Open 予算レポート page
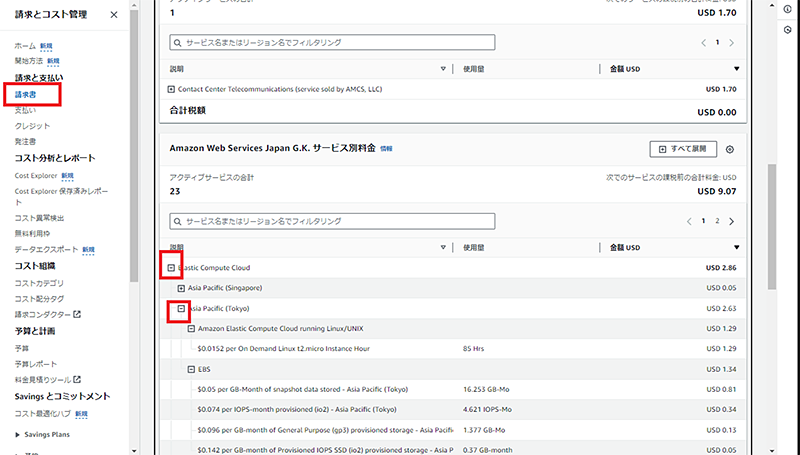Image resolution: width=800 pixels, height=455 pixels. click(x=36, y=364)
